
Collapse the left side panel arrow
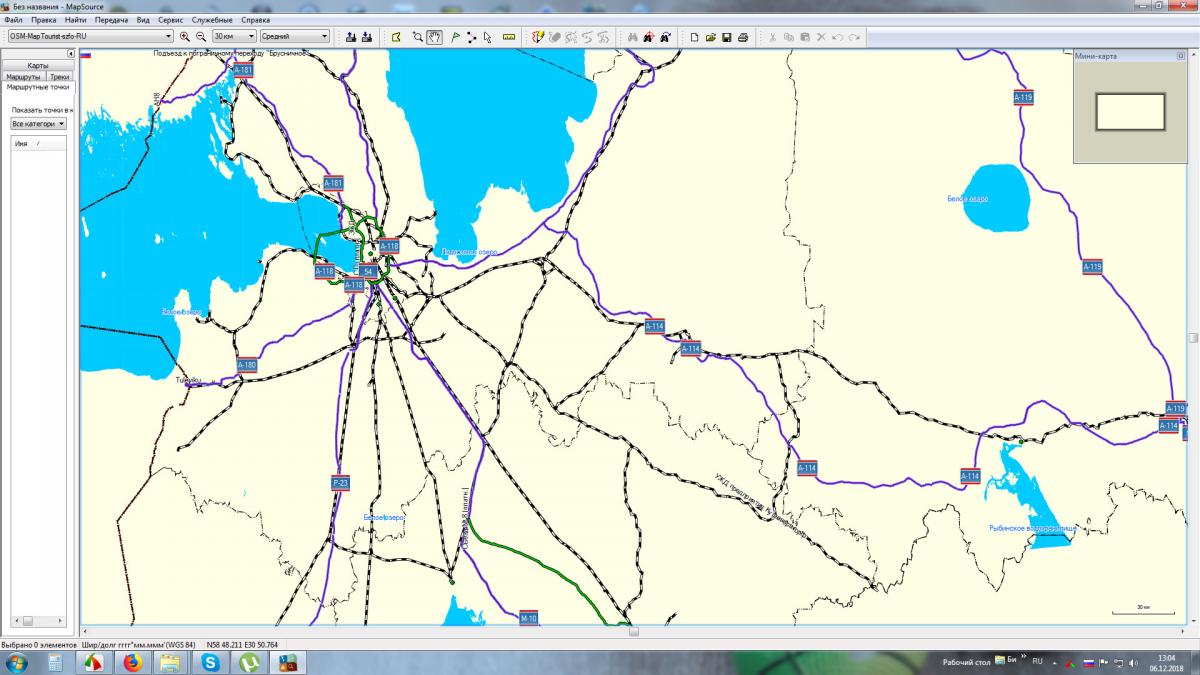coord(70,53)
